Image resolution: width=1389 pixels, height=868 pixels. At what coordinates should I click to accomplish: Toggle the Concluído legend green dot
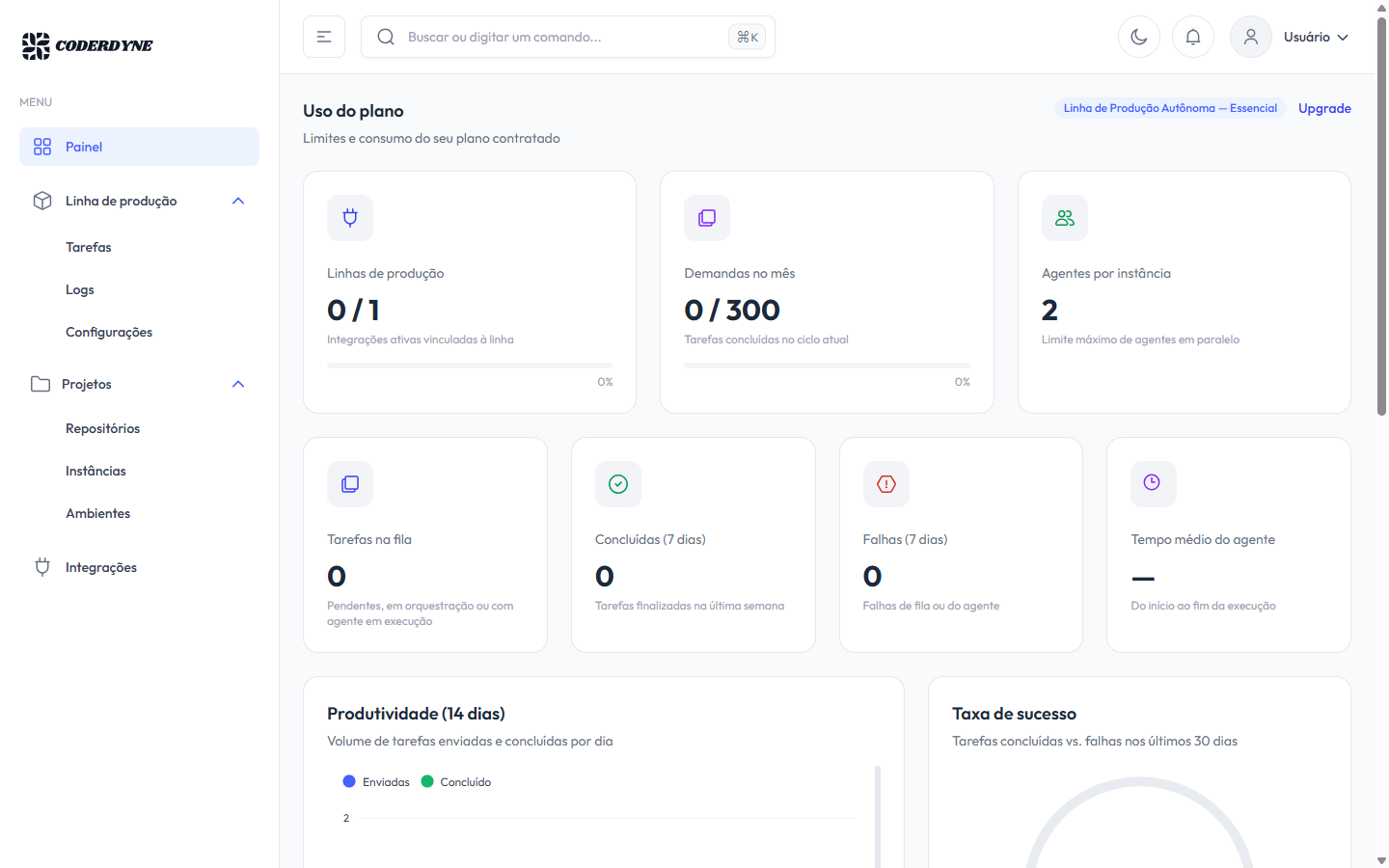(x=427, y=781)
